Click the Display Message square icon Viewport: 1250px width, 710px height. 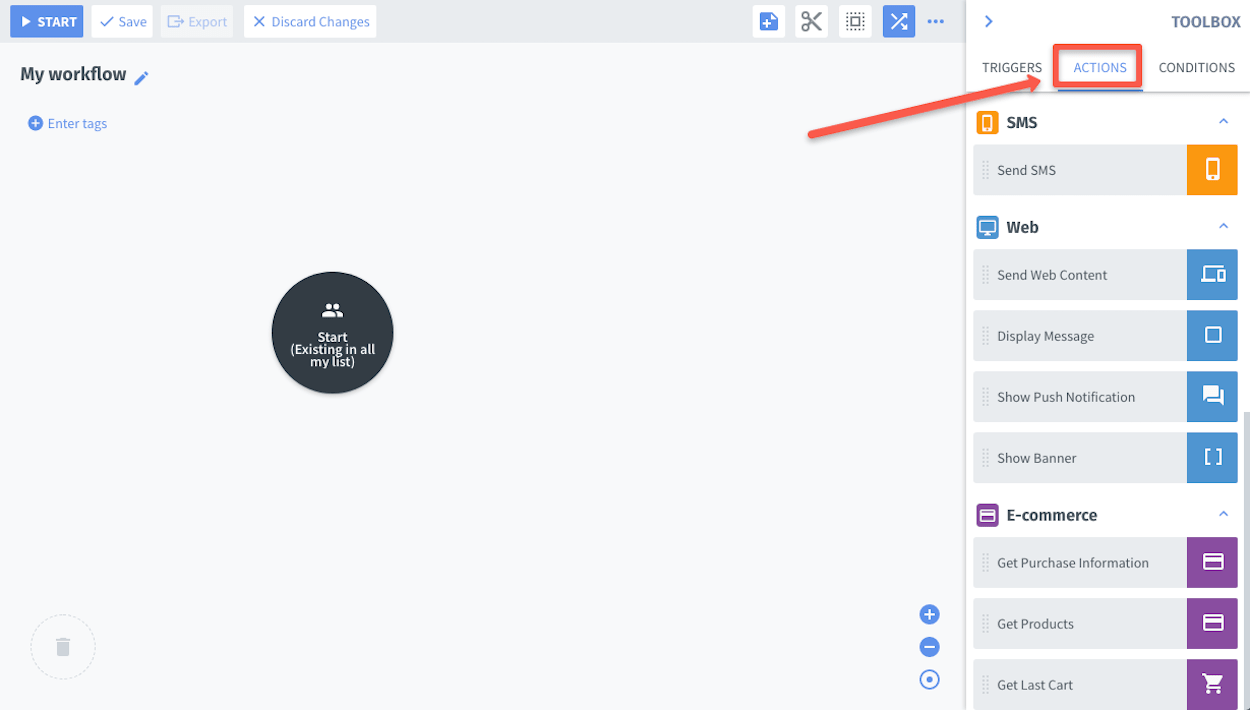[x=1212, y=336]
